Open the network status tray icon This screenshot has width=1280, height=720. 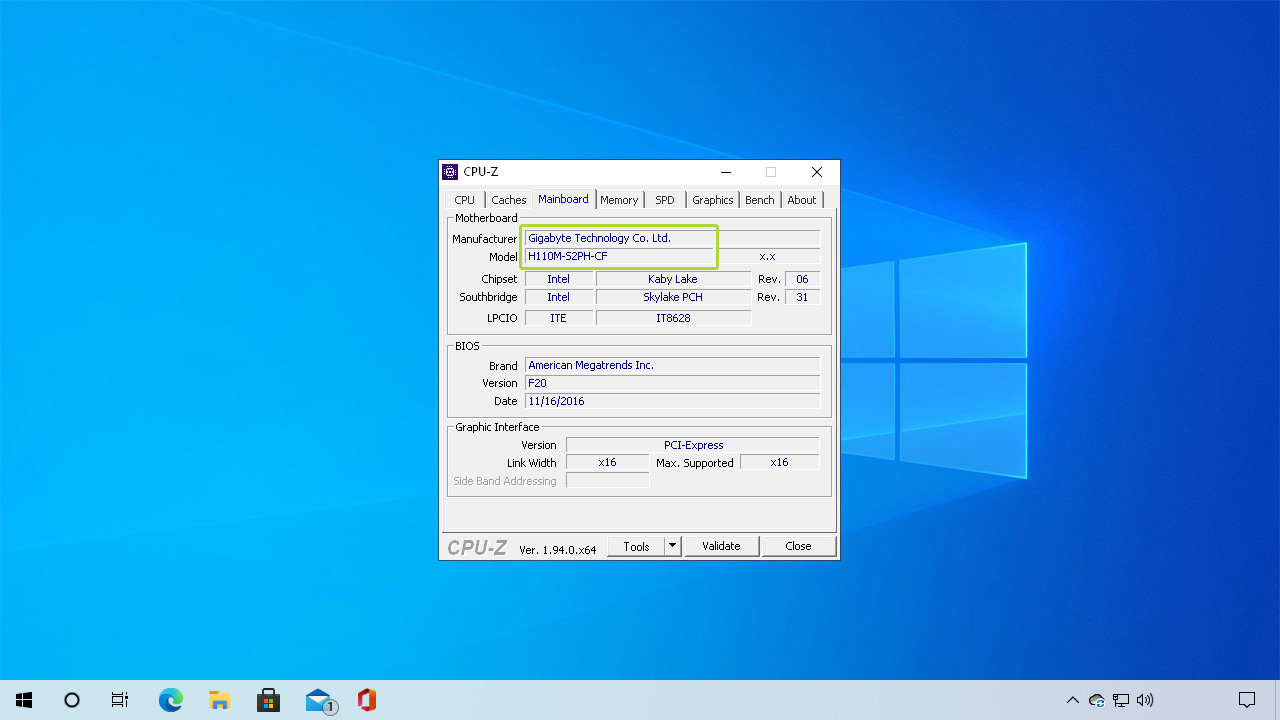(x=1121, y=700)
